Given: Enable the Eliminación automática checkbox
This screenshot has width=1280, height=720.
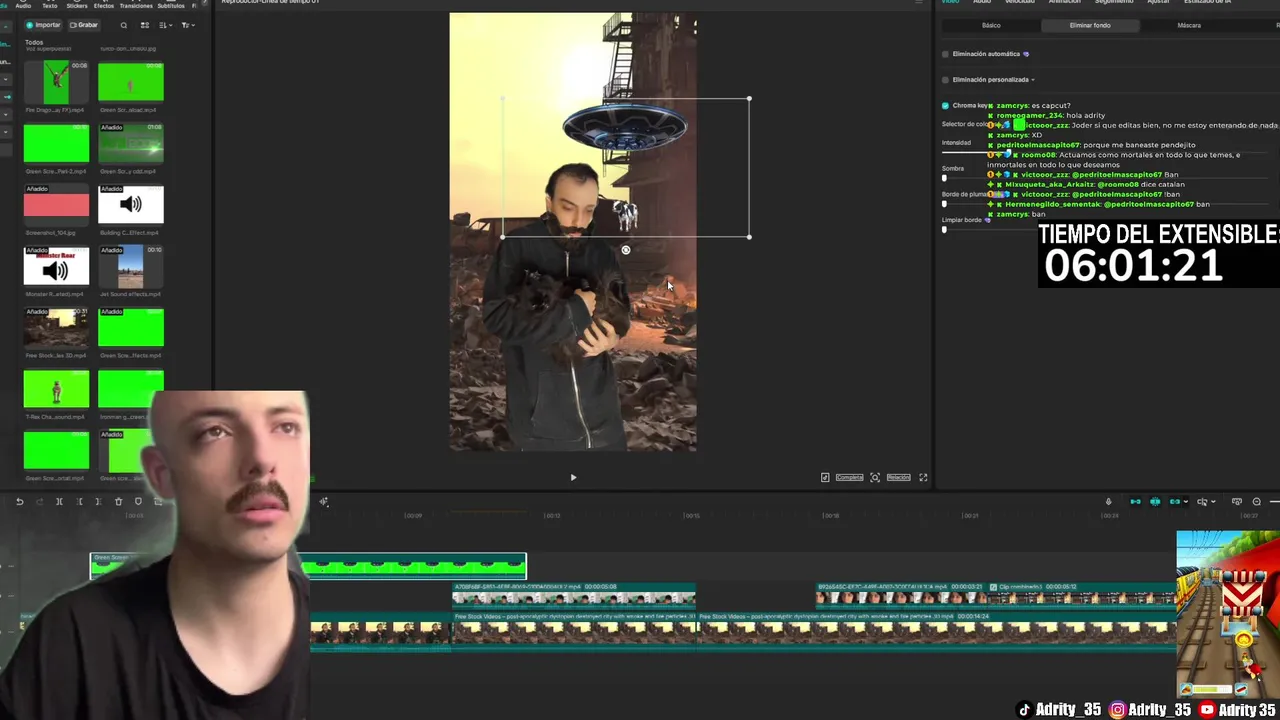Looking at the screenshot, I should tap(945, 54).
